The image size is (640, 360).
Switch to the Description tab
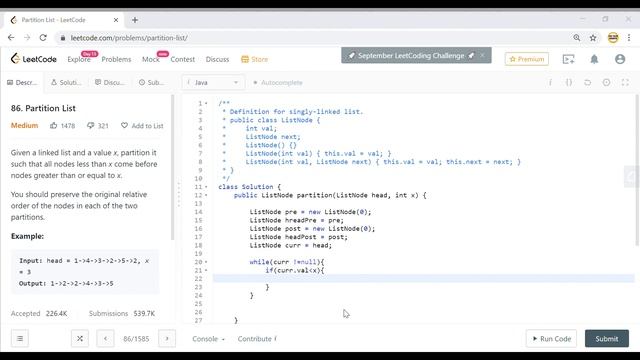(x=22, y=82)
